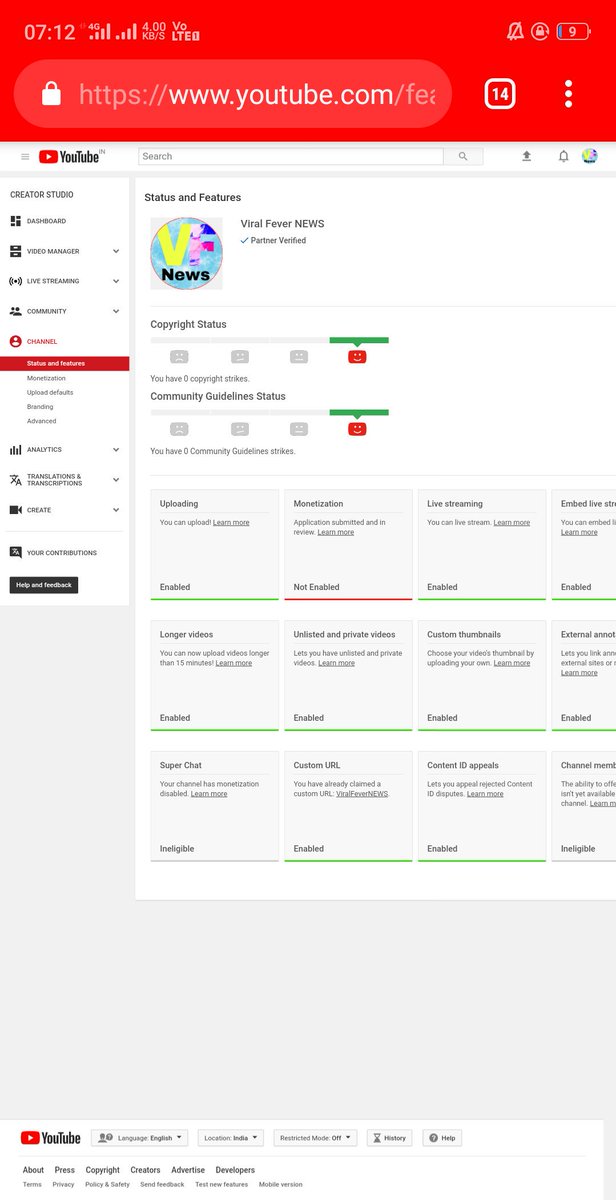Click the YouTube logo in the header

70,157
